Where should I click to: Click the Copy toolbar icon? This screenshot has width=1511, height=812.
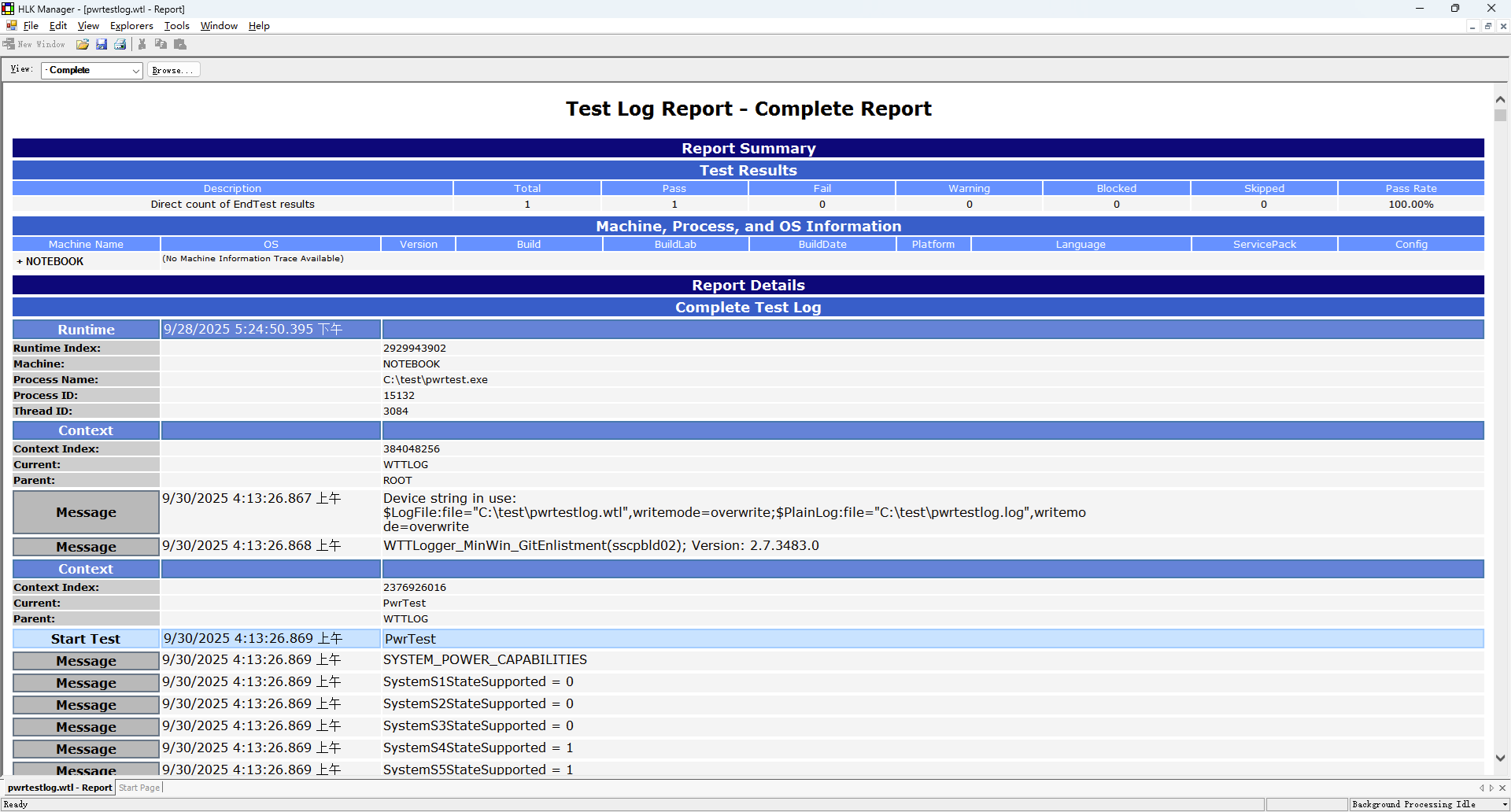[x=161, y=45]
